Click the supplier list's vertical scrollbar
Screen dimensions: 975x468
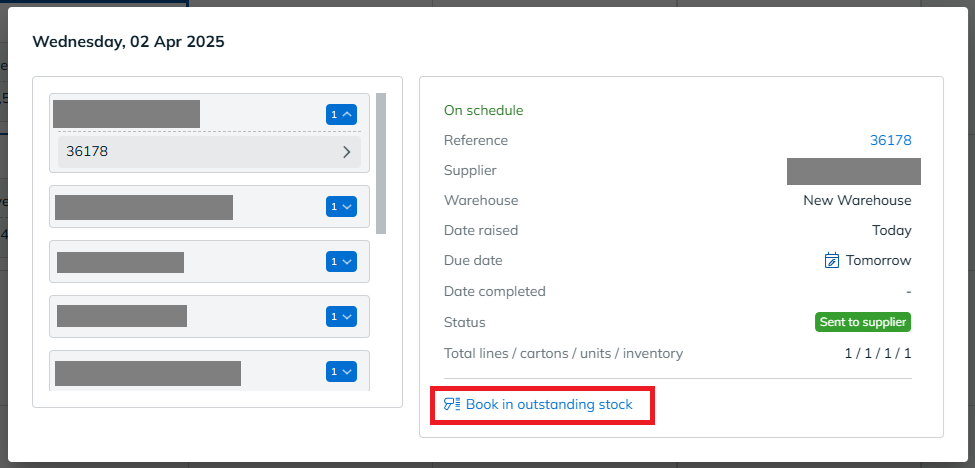point(381,163)
